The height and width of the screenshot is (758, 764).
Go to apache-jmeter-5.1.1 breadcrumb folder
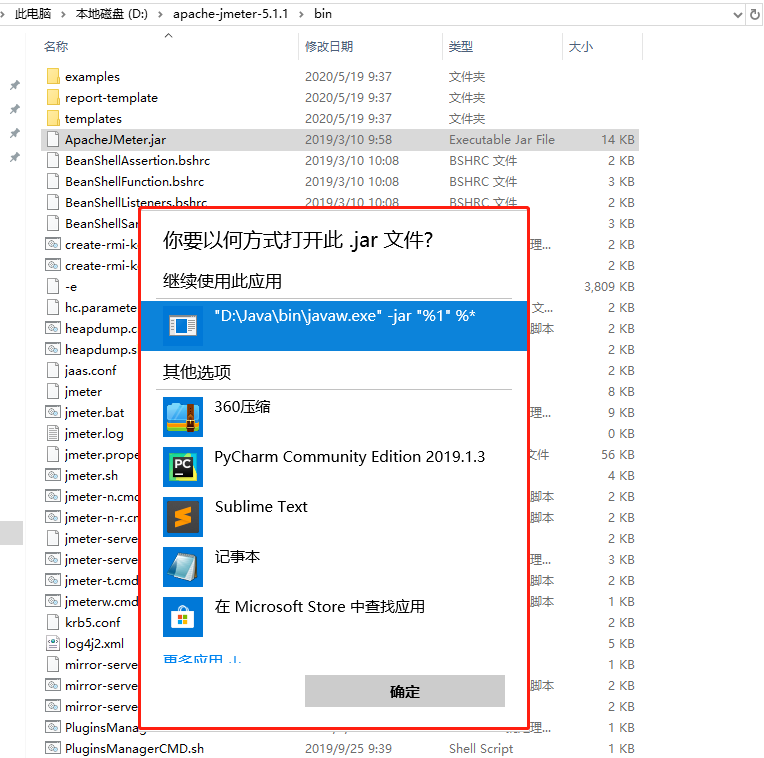(x=230, y=14)
